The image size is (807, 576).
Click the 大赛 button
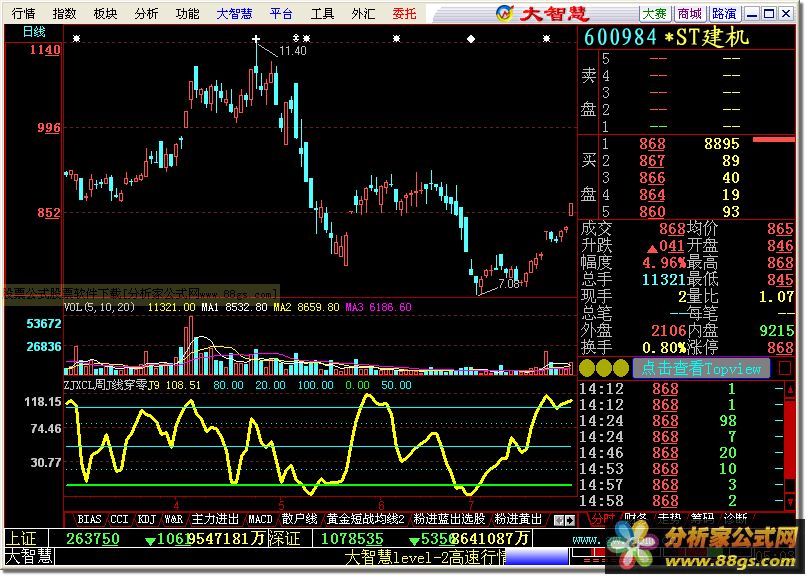(655, 14)
